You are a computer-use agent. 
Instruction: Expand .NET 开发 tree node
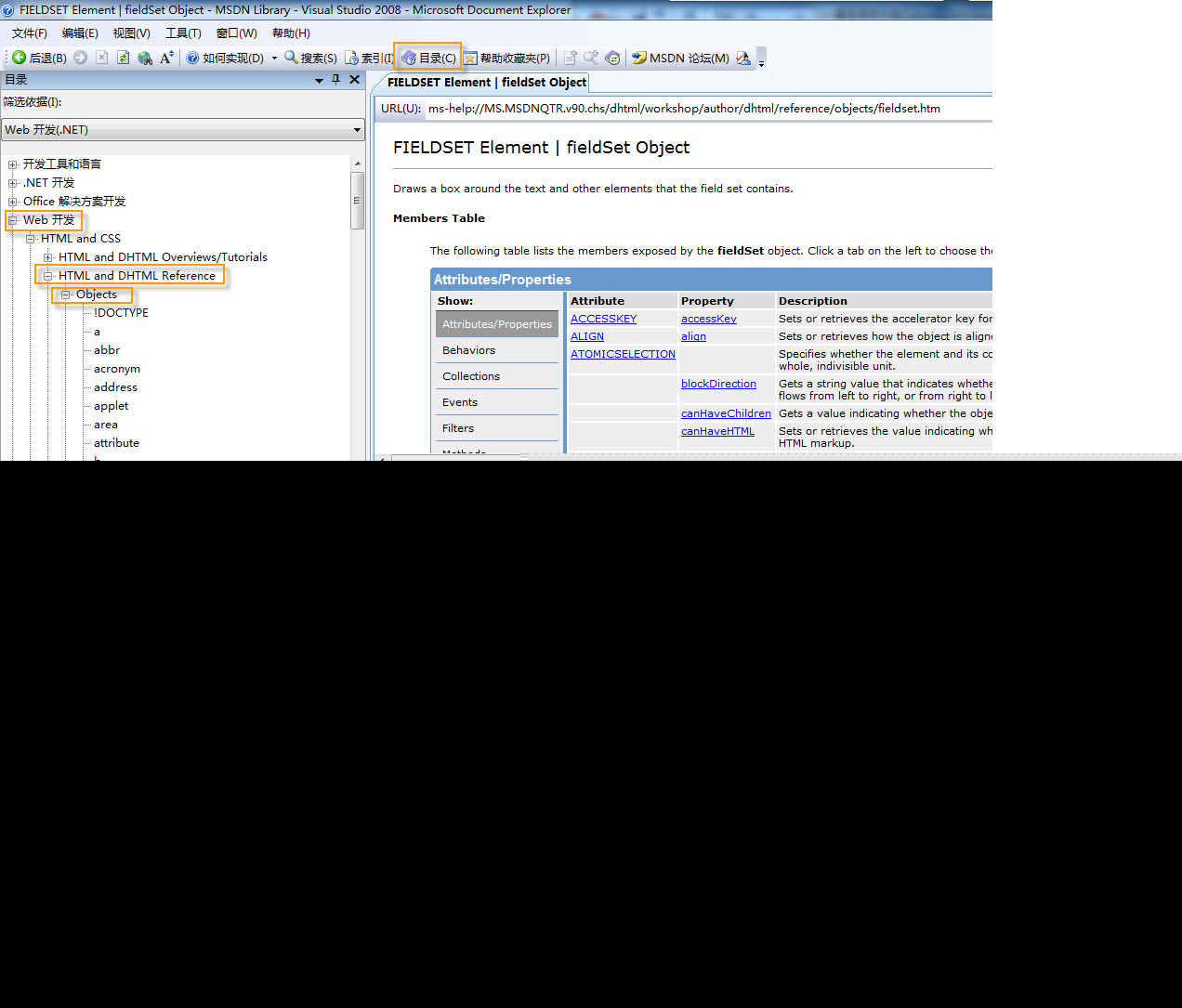(13, 183)
